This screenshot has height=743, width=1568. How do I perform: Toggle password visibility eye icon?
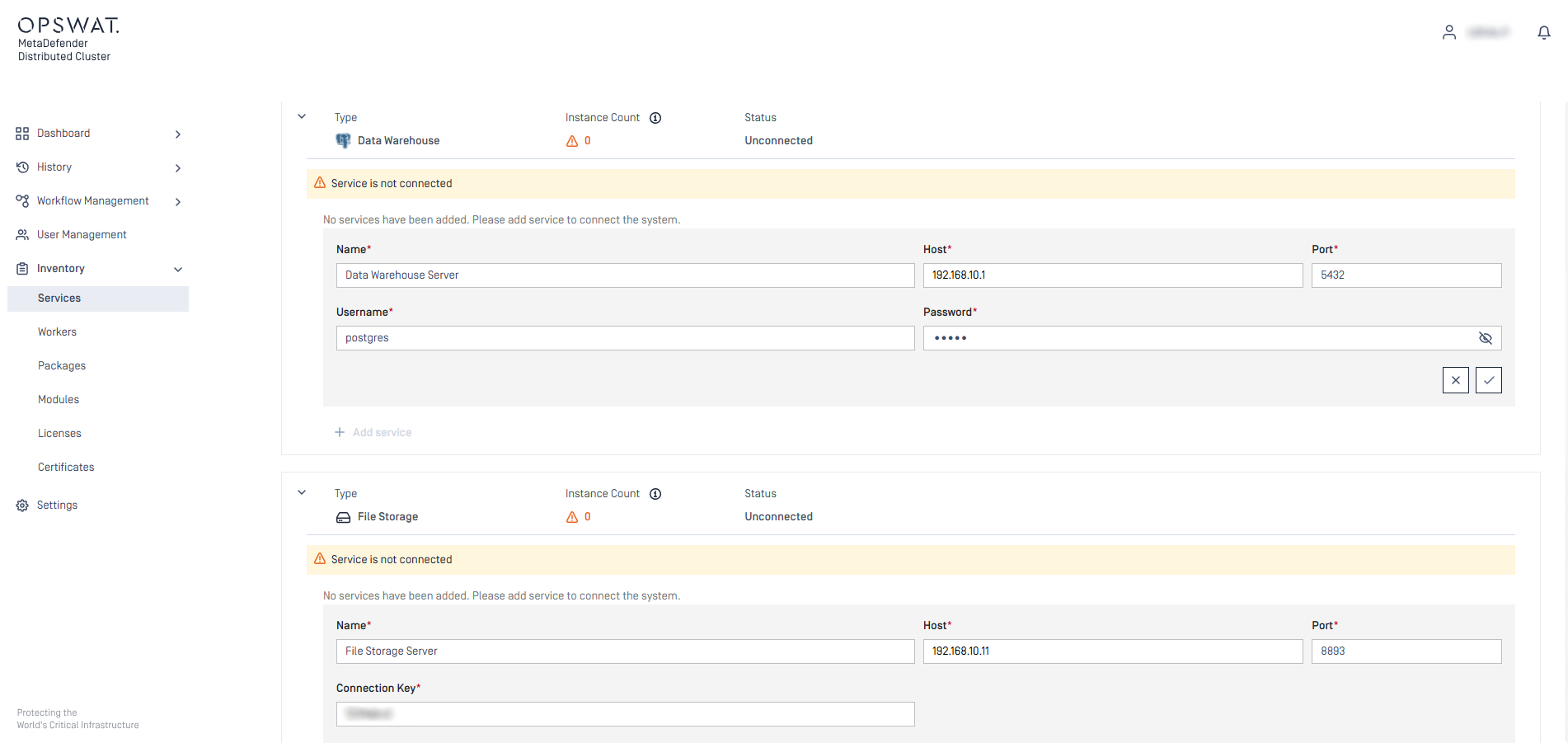tap(1486, 338)
